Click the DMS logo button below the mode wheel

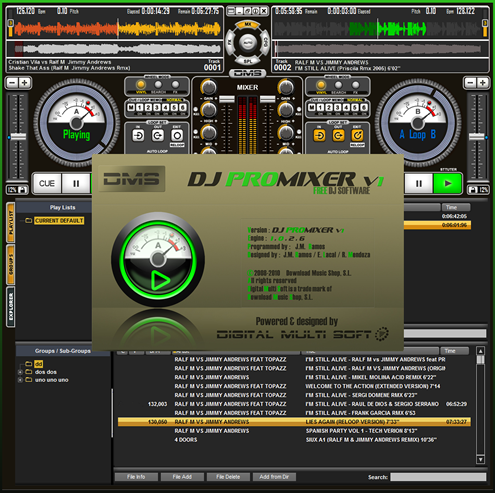pyautogui.click(x=248, y=73)
